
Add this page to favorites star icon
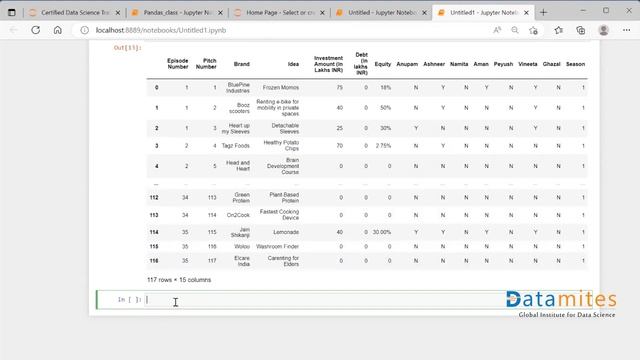tap(533, 30)
